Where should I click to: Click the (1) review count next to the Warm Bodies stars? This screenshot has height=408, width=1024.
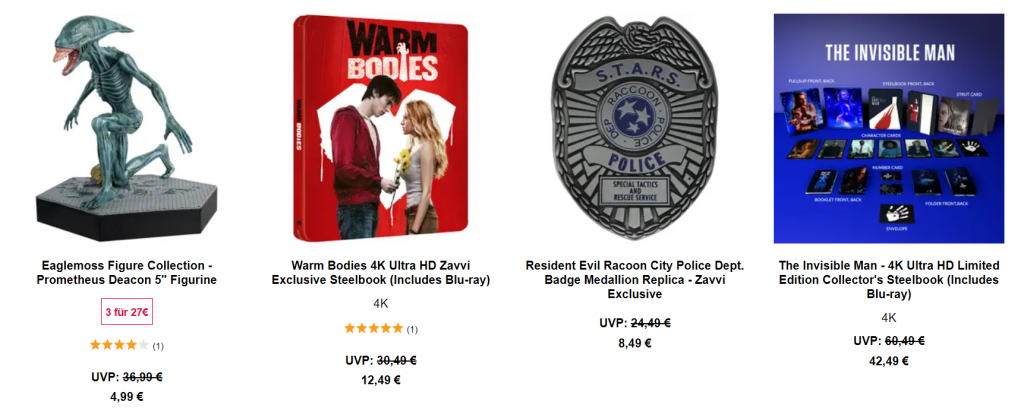pos(412,329)
